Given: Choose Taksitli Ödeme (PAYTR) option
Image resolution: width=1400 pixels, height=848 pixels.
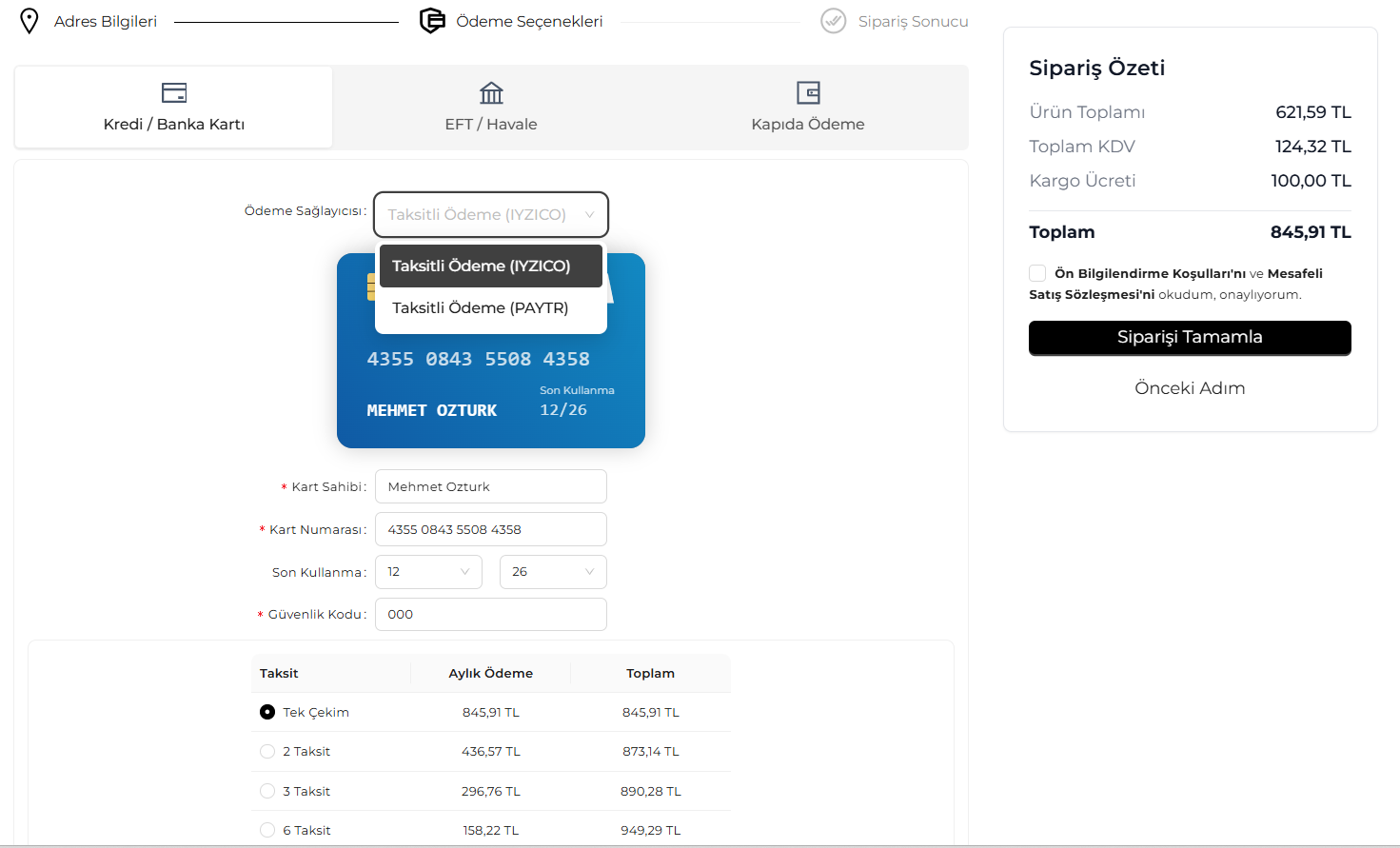Looking at the screenshot, I should [491, 307].
